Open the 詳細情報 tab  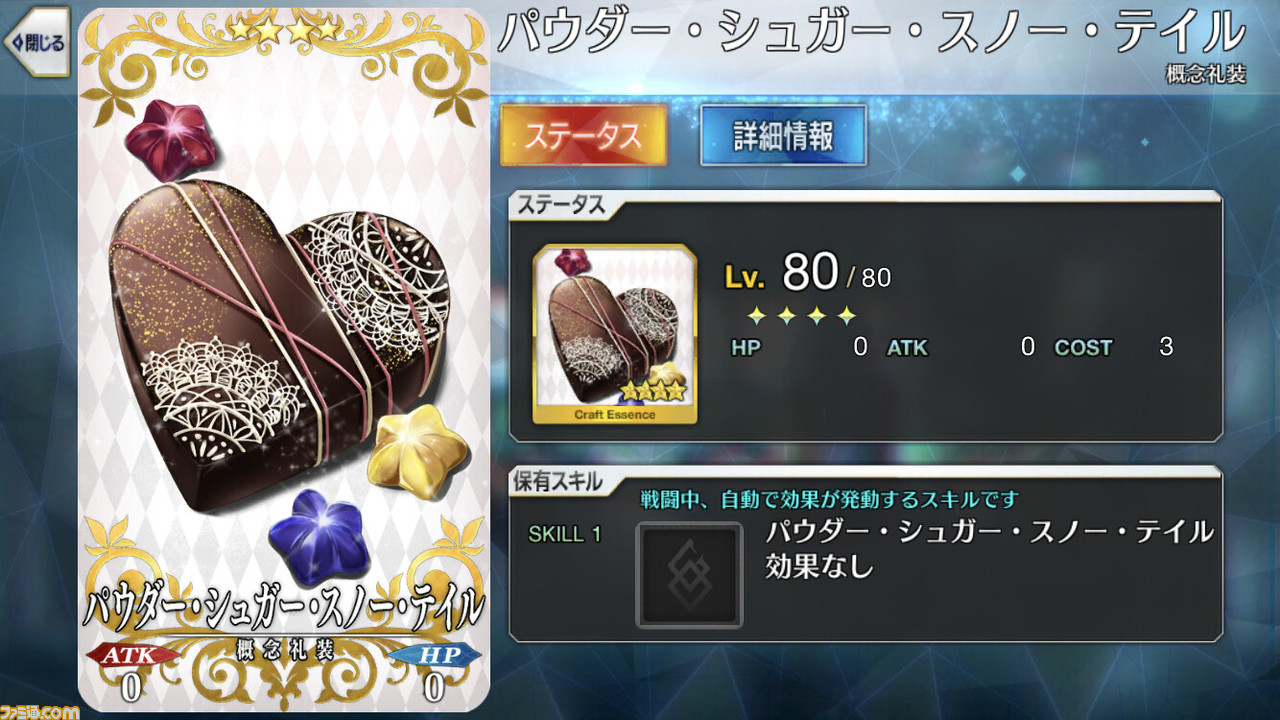point(783,135)
